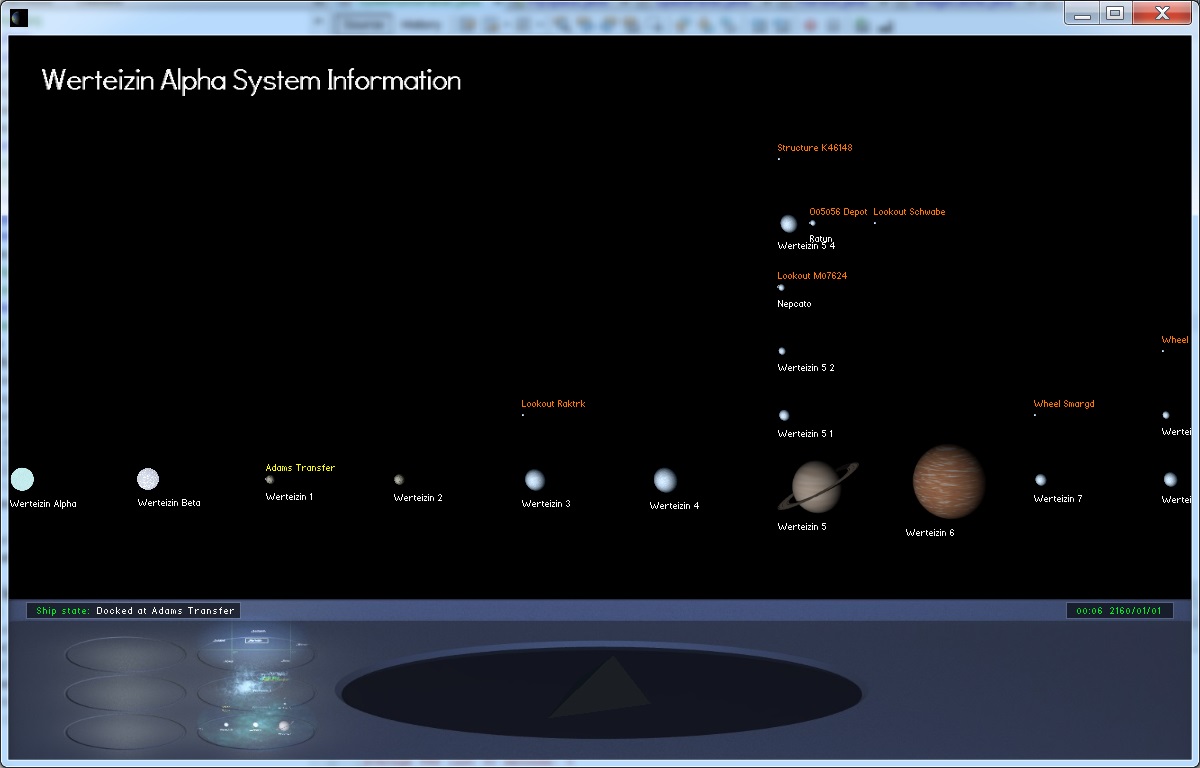Image resolution: width=1200 pixels, height=768 pixels.
Task: Click the small Werteizin 2 planet
Action: pos(399,480)
